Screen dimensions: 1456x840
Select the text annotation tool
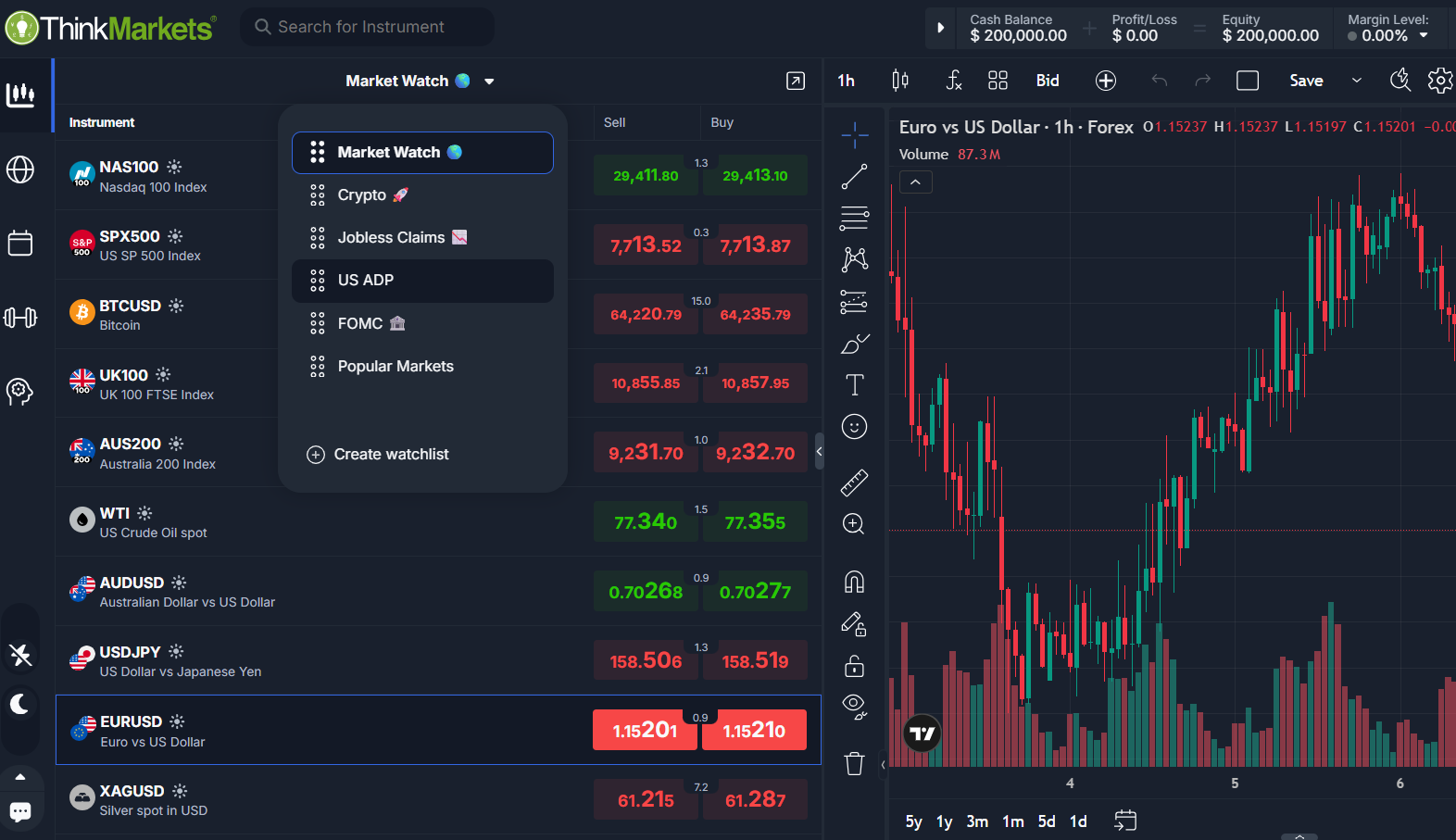coord(855,384)
